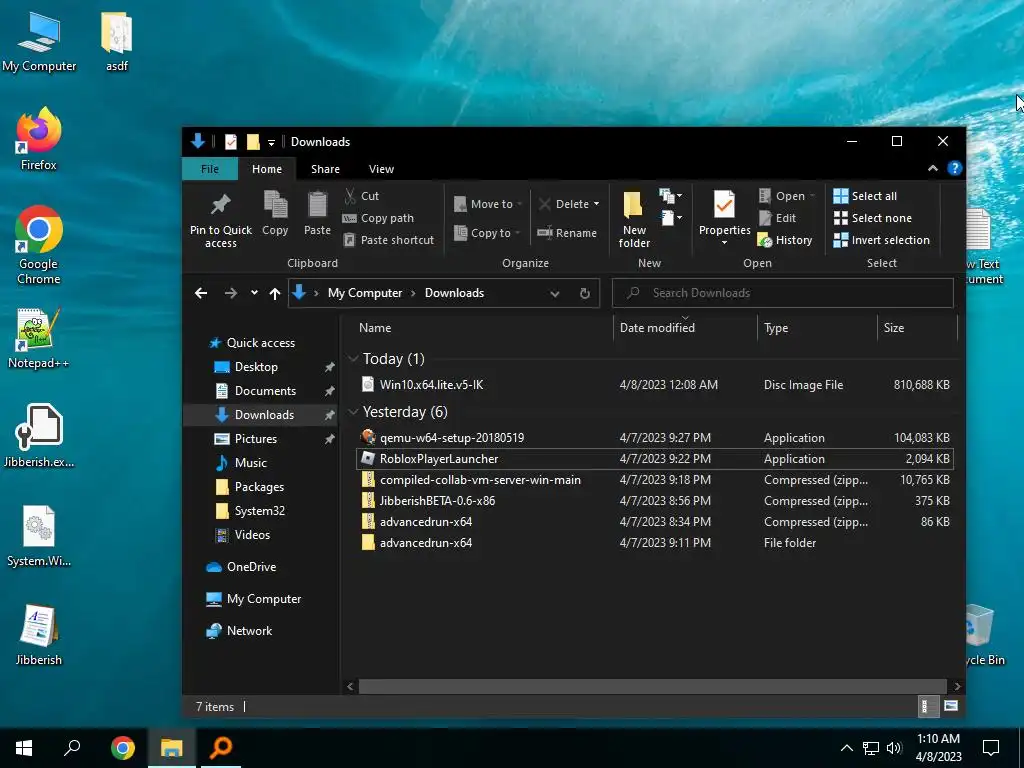Viewport: 1024px width, 768px height.
Task: Open the File menu
Action: [210, 168]
